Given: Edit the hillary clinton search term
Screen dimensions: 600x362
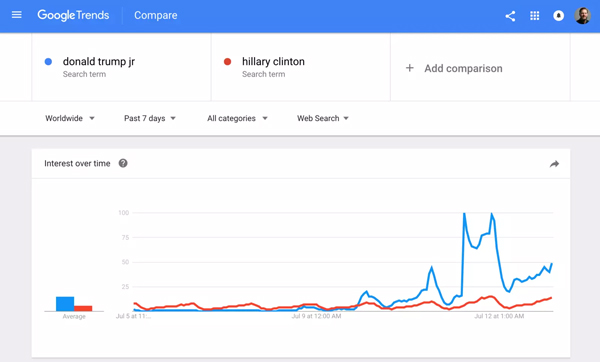Looking at the screenshot, I should (x=273, y=62).
